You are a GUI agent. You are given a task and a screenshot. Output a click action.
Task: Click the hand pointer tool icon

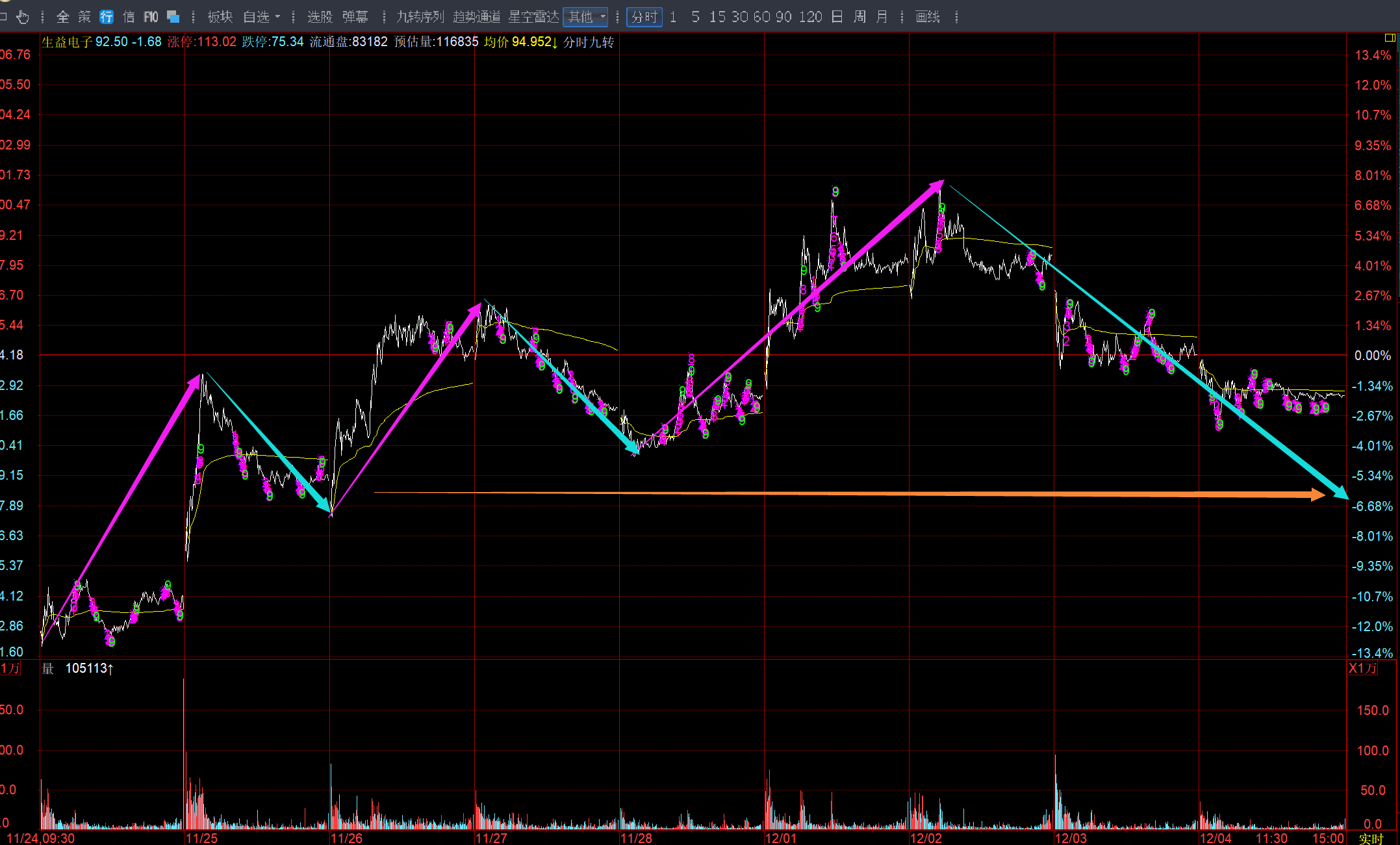[x=23, y=17]
